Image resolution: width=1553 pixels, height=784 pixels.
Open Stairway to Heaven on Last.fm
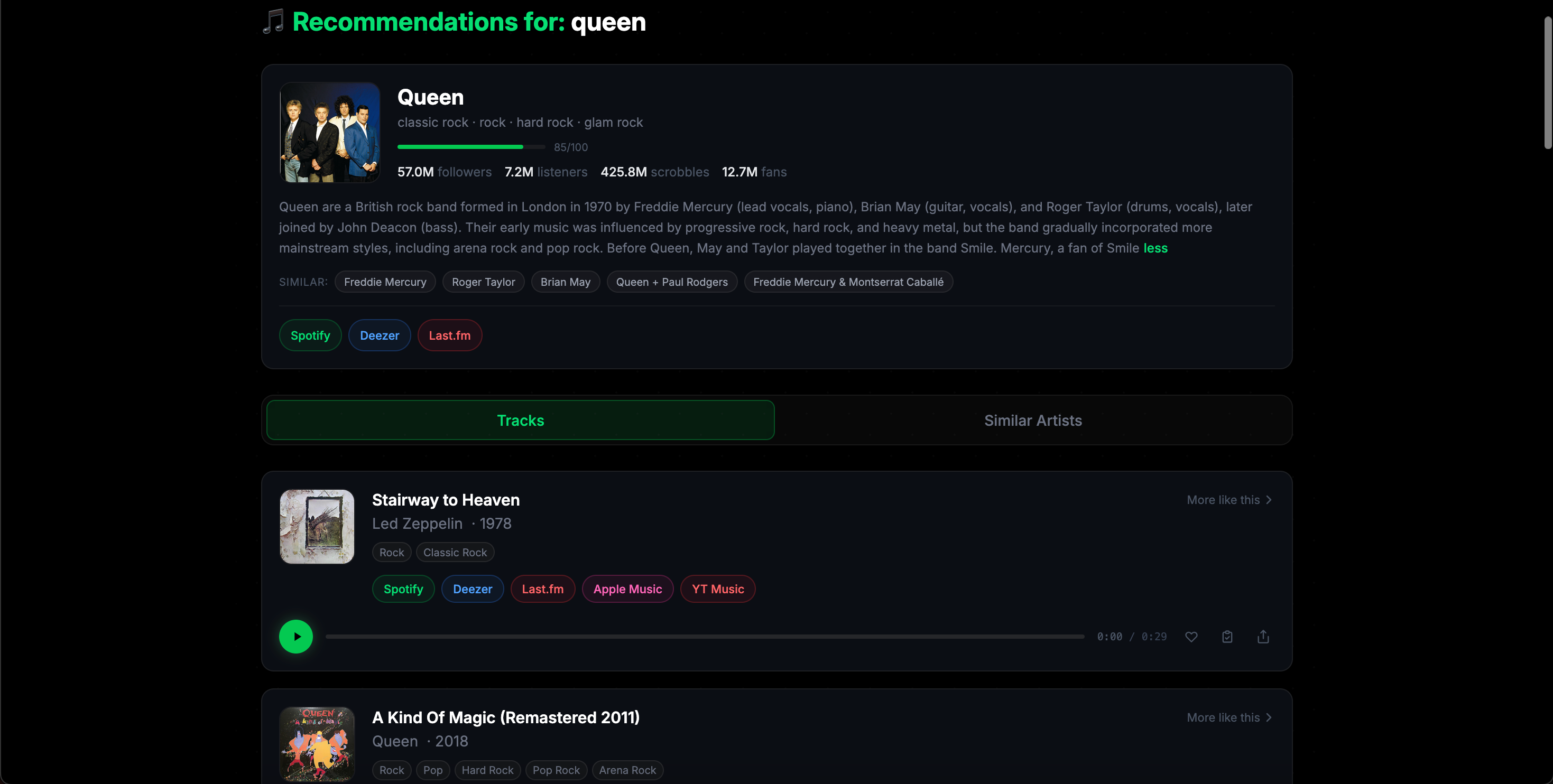point(542,589)
